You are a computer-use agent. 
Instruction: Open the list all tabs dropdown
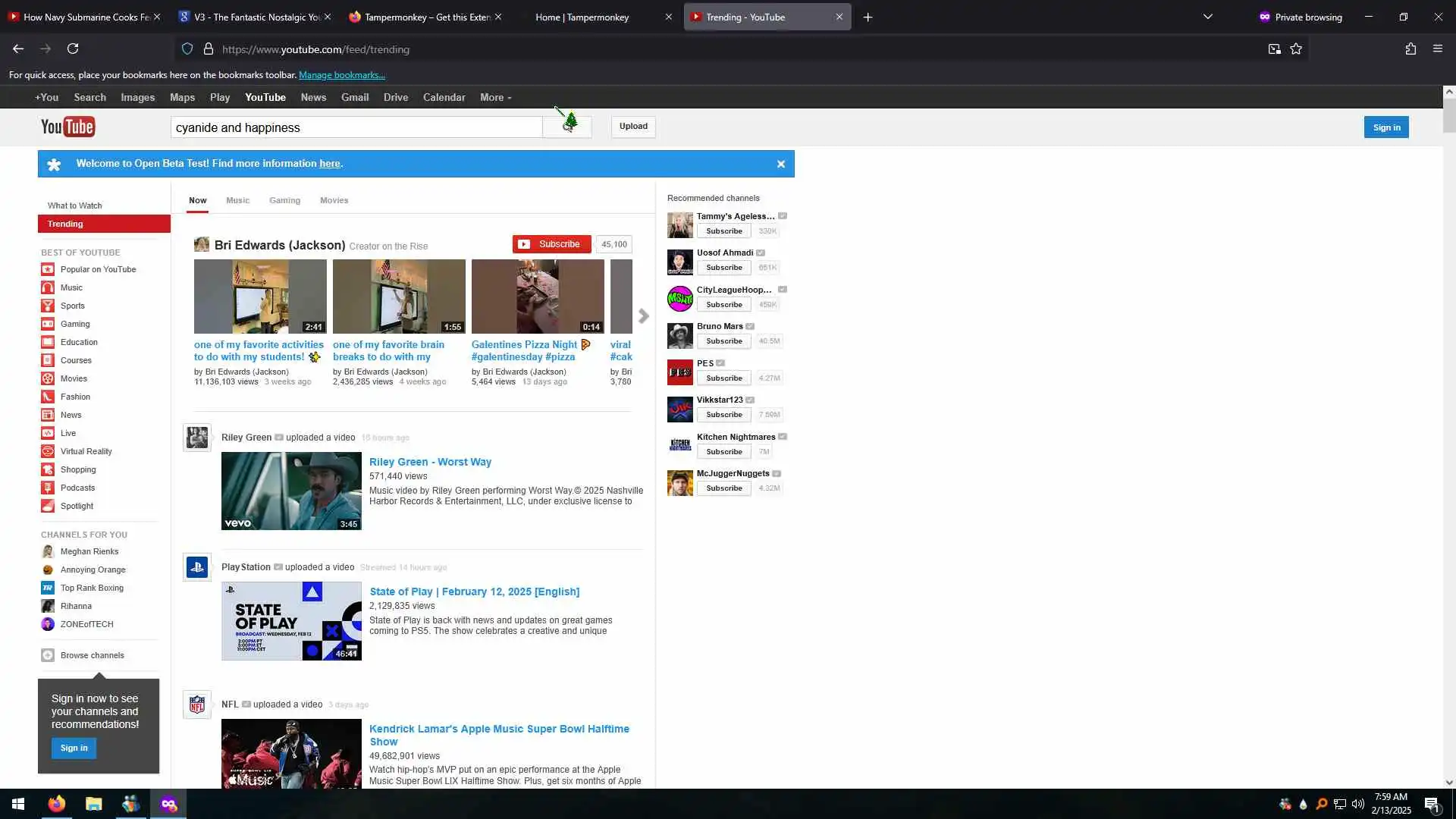click(x=1207, y=17)
